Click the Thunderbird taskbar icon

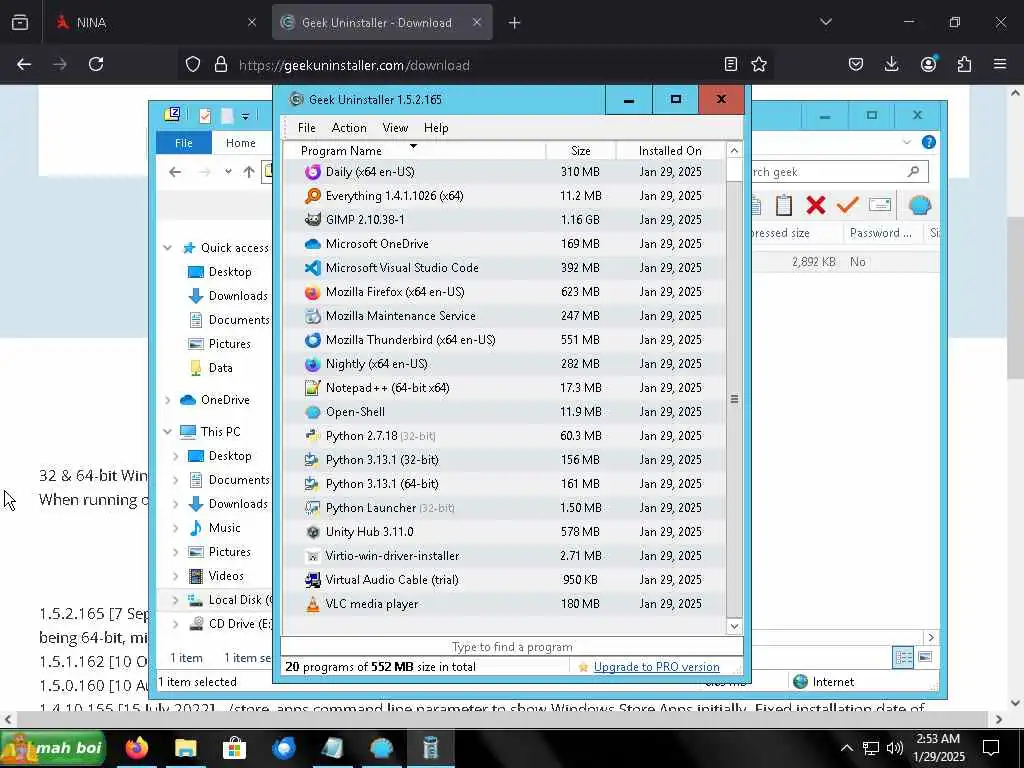[283, 748]
